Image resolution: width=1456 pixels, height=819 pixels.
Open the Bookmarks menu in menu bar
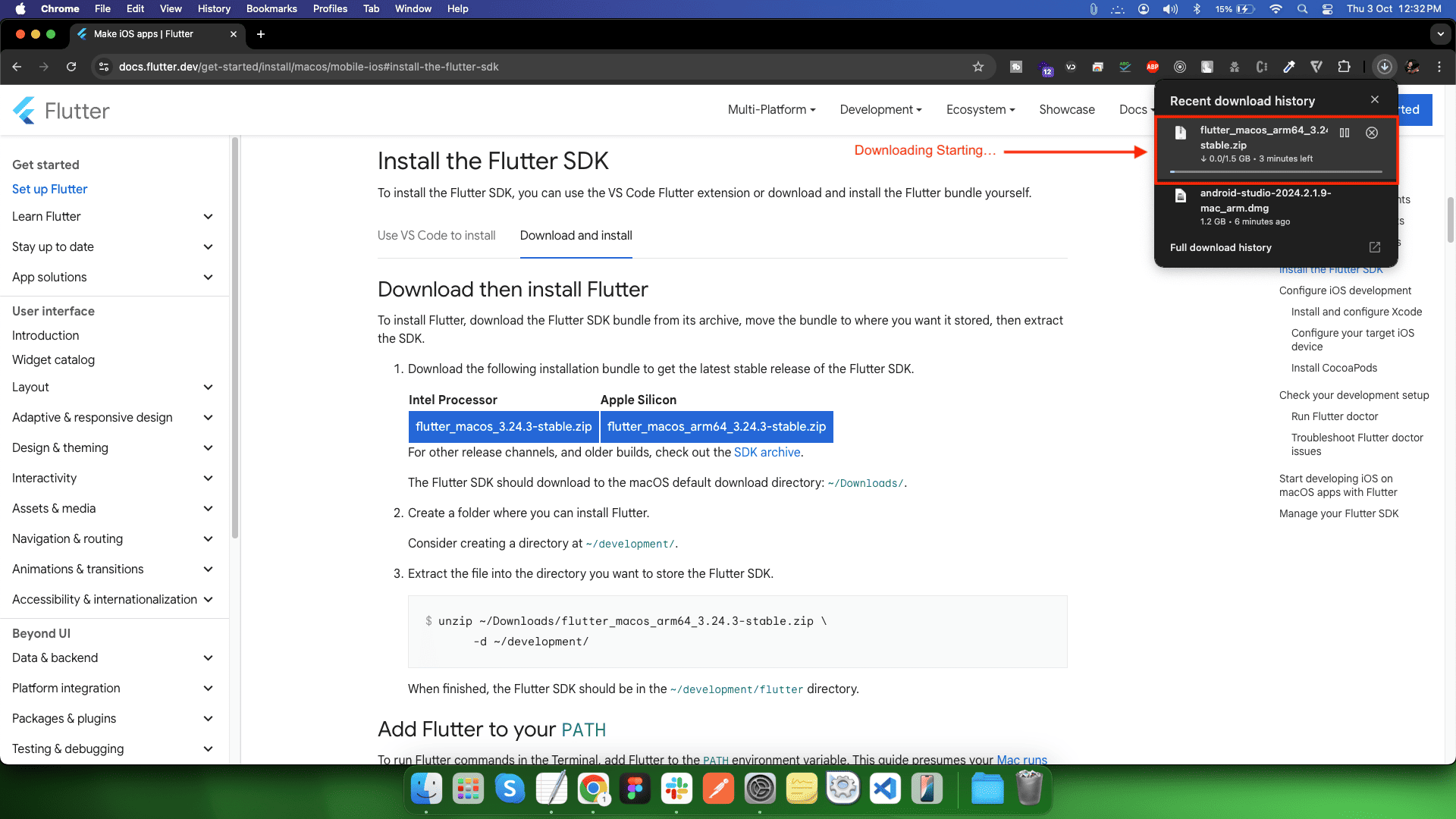point(271,8)
